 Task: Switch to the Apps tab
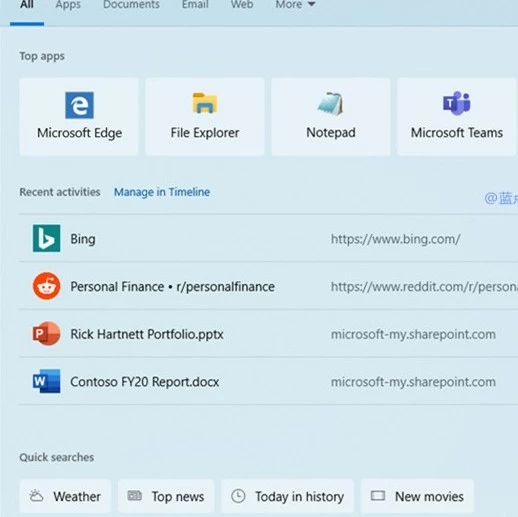click(x=68, y=5)
